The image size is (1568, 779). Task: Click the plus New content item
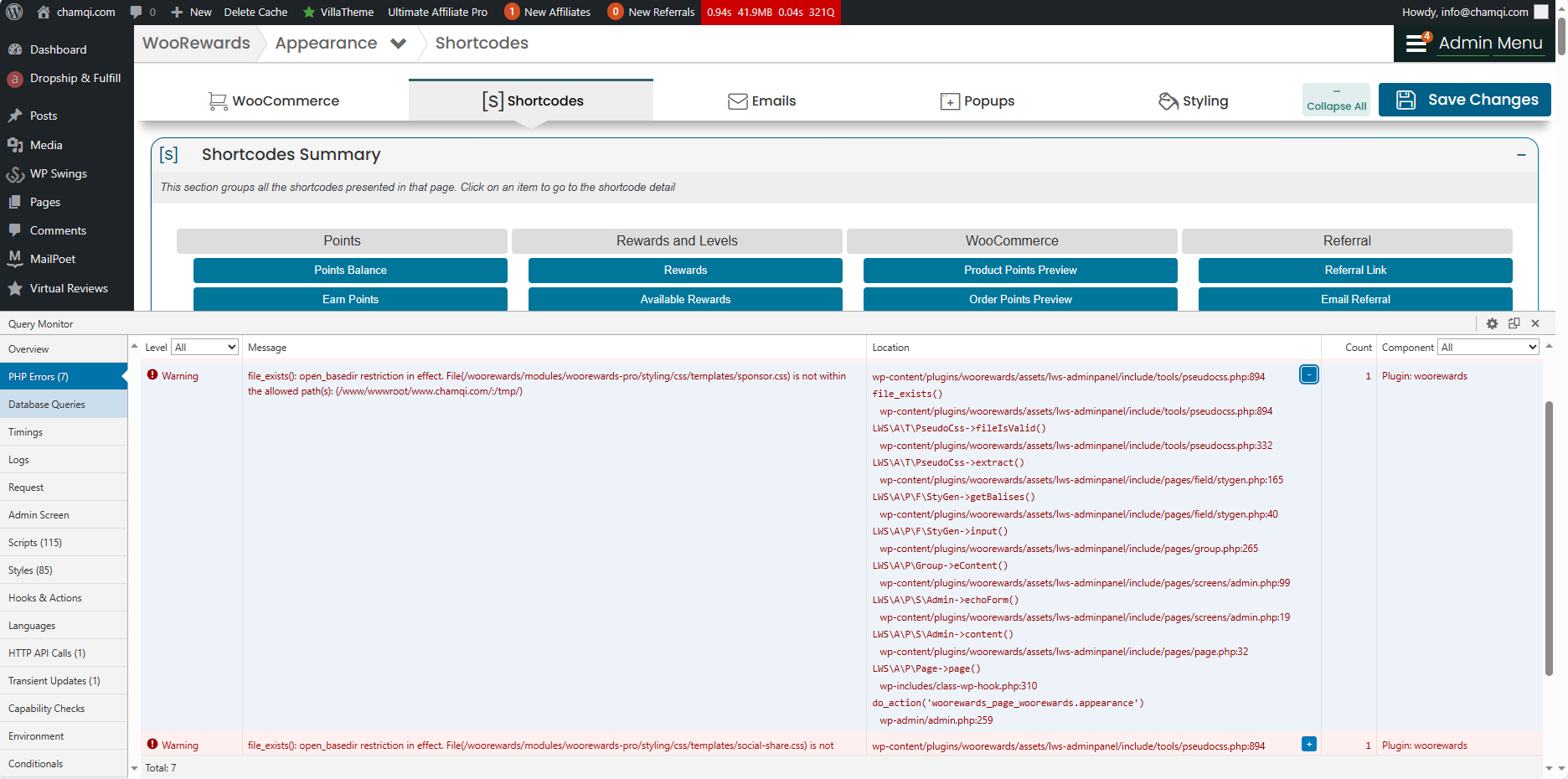point(191,12)
